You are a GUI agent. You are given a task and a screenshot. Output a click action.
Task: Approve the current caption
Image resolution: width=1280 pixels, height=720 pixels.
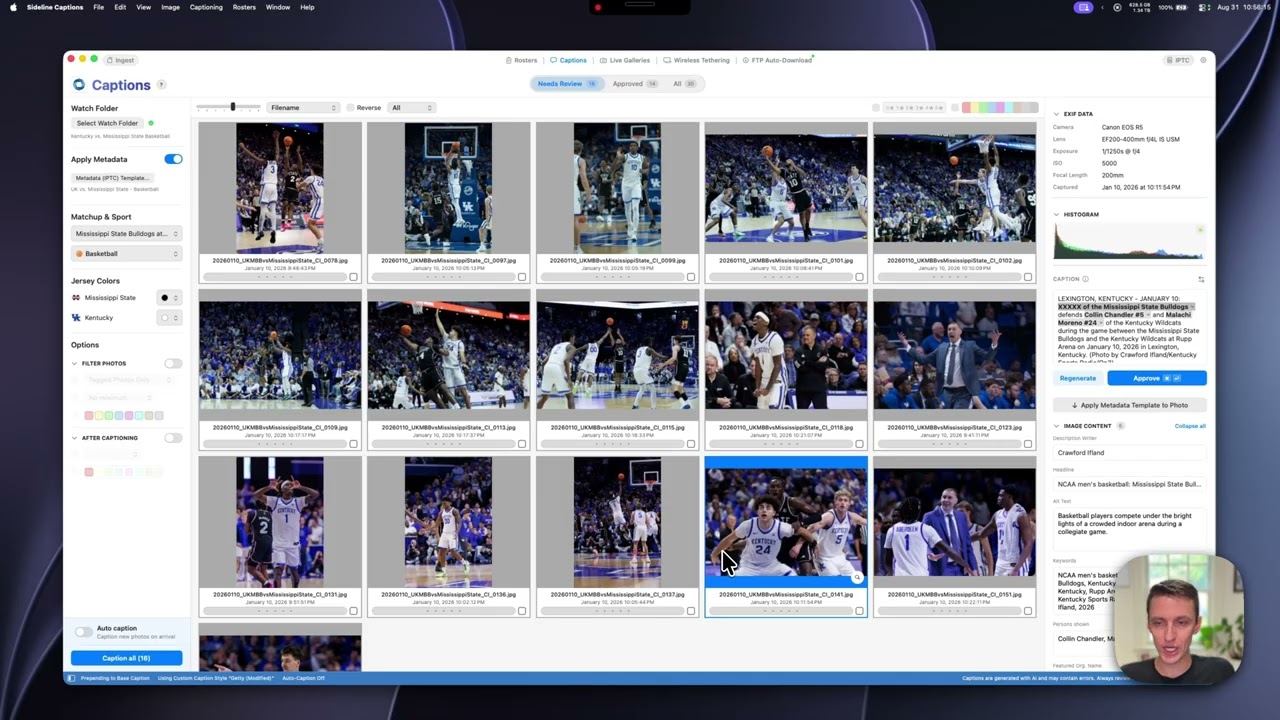point(1156,378)
